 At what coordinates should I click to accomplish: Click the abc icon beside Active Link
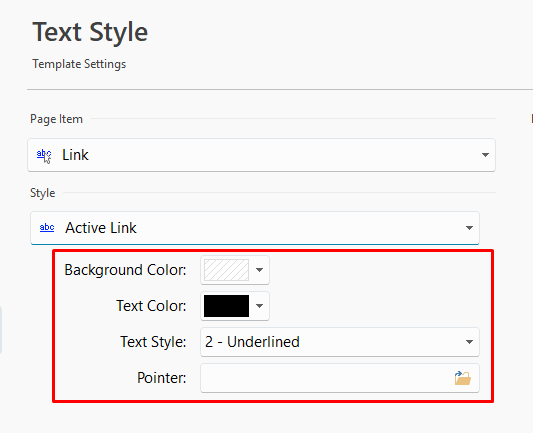47,227
